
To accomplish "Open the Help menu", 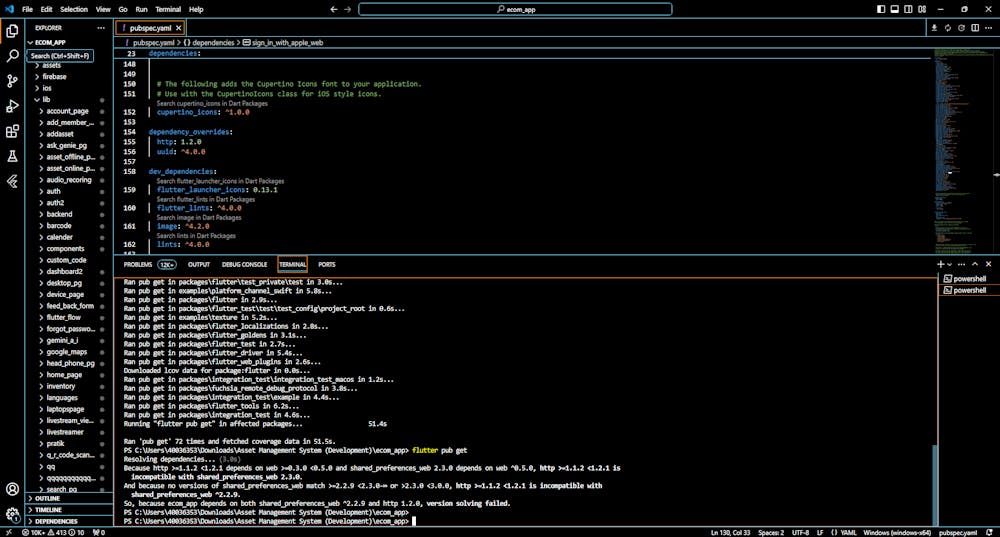I will [x=196, y=10].
